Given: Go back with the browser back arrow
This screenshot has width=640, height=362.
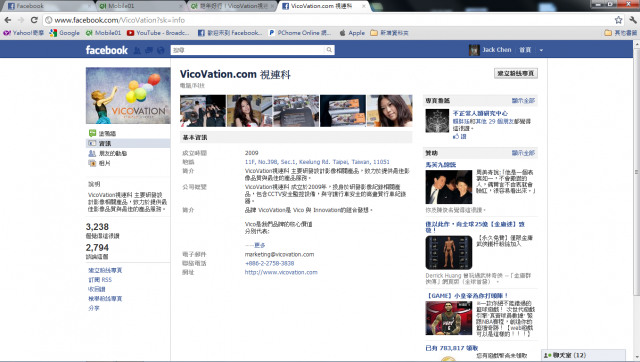Looking at the screenshot, I should 8,20.
